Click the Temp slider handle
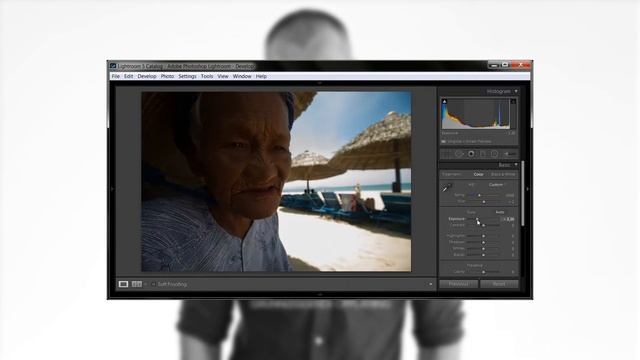 (479, 196)
